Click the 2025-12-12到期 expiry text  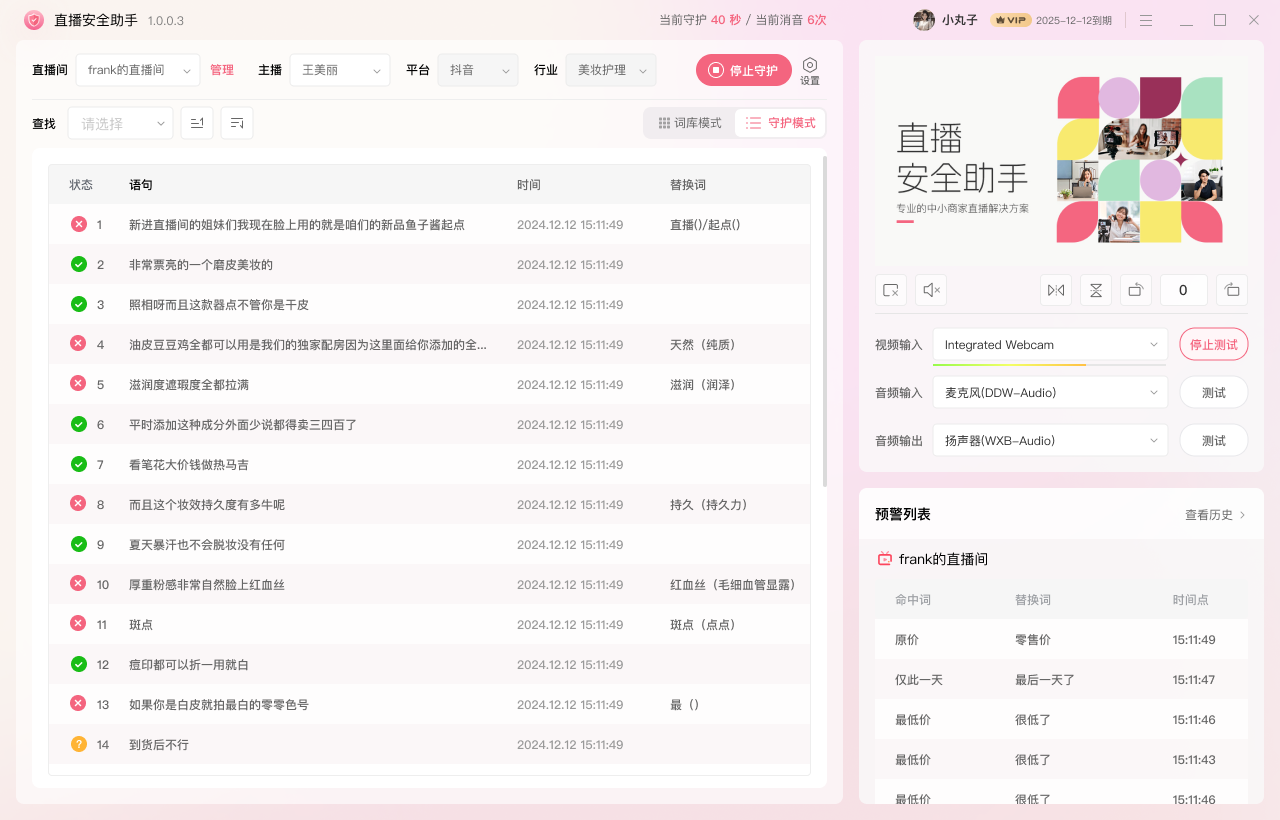1074,20
